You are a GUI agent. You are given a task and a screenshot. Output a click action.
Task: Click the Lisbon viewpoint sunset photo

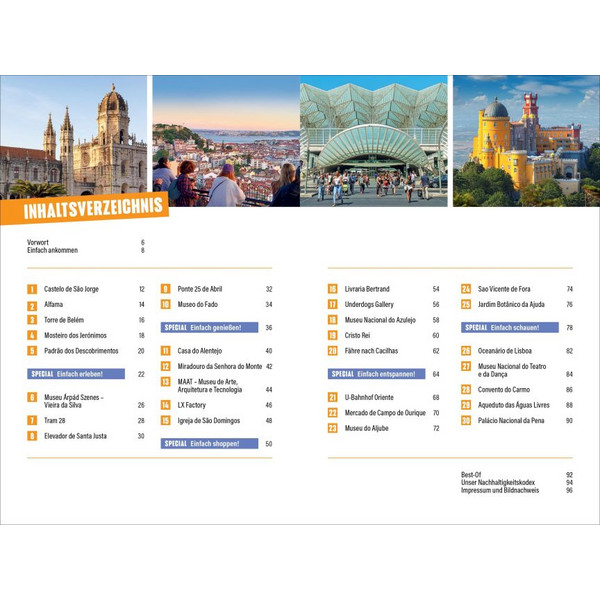(x=226, y=141)
